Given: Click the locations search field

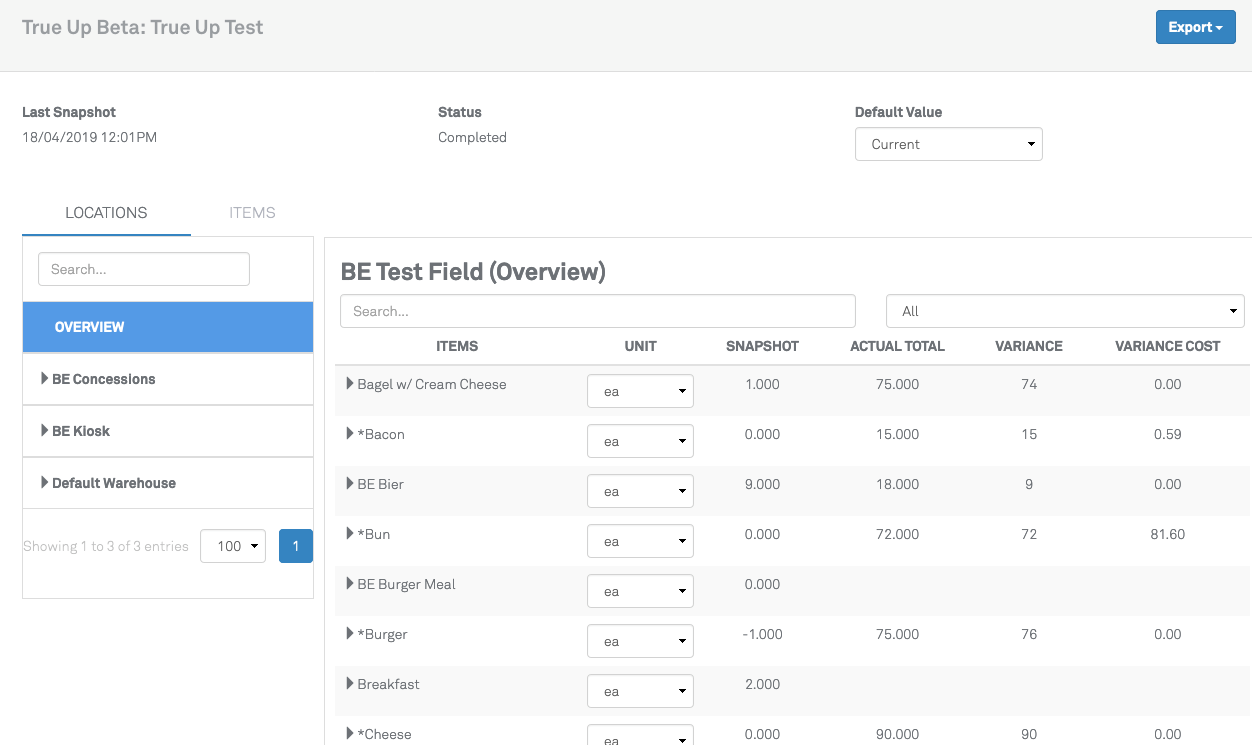Looking at the screenshot, I should [143, 269].
